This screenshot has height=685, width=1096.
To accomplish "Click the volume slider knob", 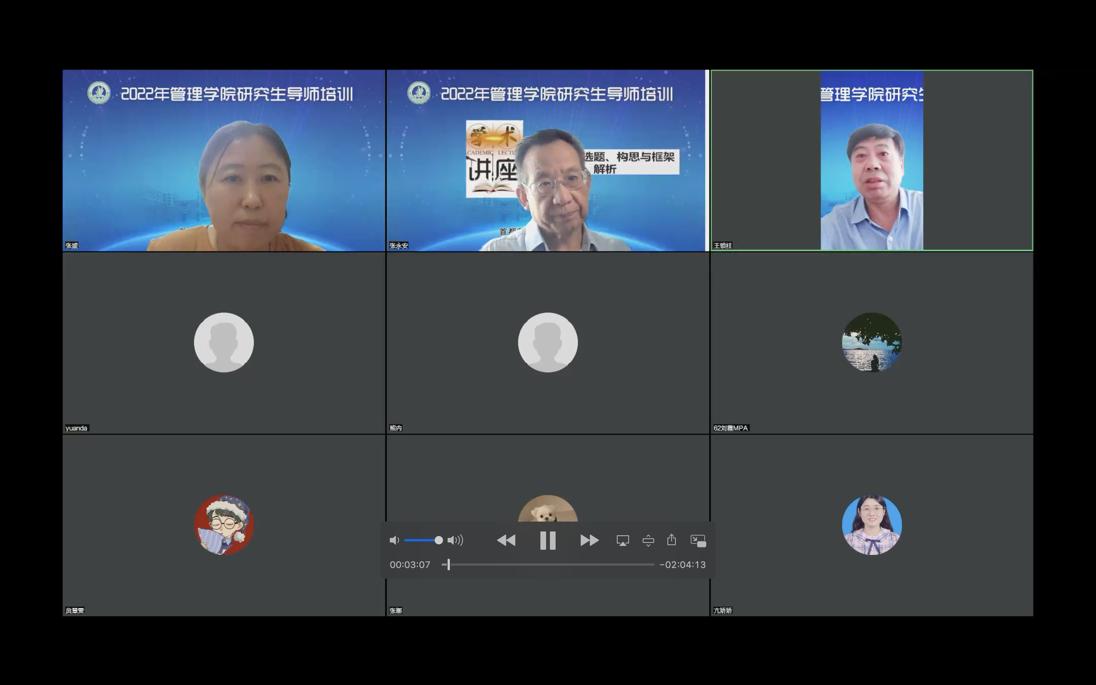I will coord(438,540).
